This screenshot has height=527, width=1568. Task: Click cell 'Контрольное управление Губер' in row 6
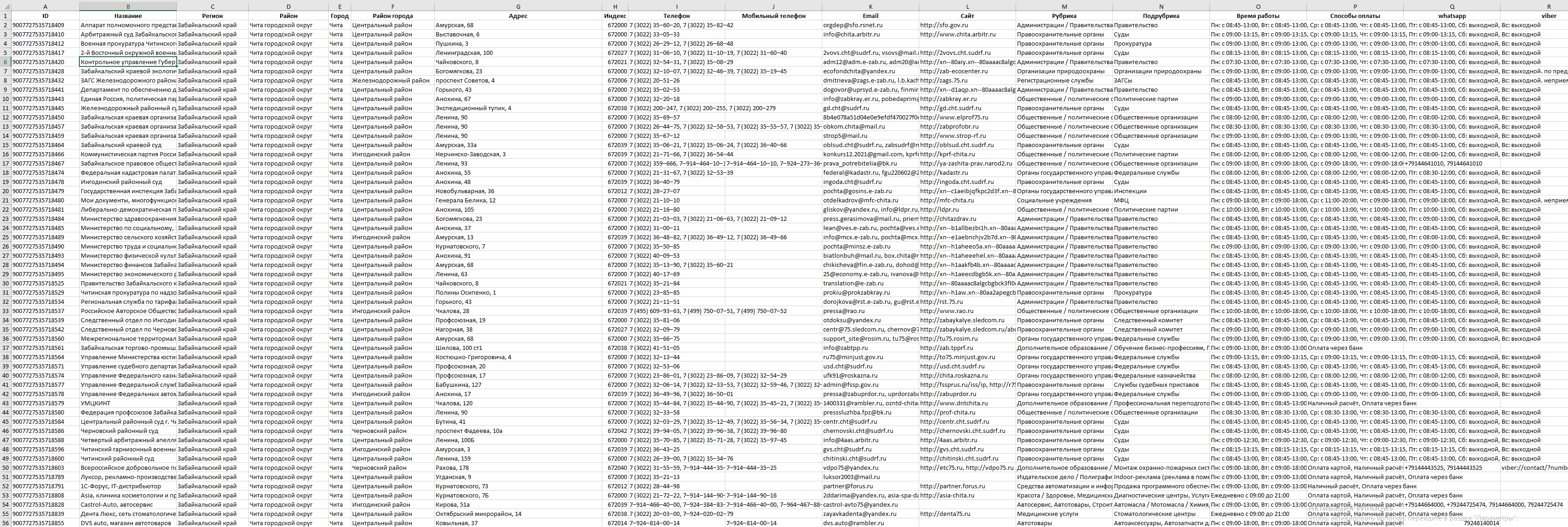coord(128,62)
